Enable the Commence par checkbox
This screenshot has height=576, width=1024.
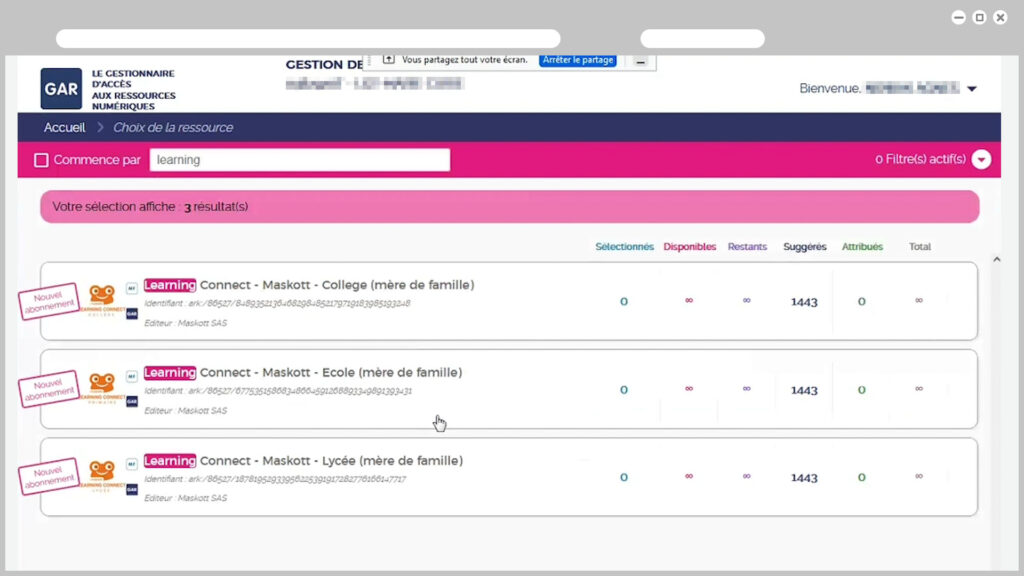click(41, 160)
